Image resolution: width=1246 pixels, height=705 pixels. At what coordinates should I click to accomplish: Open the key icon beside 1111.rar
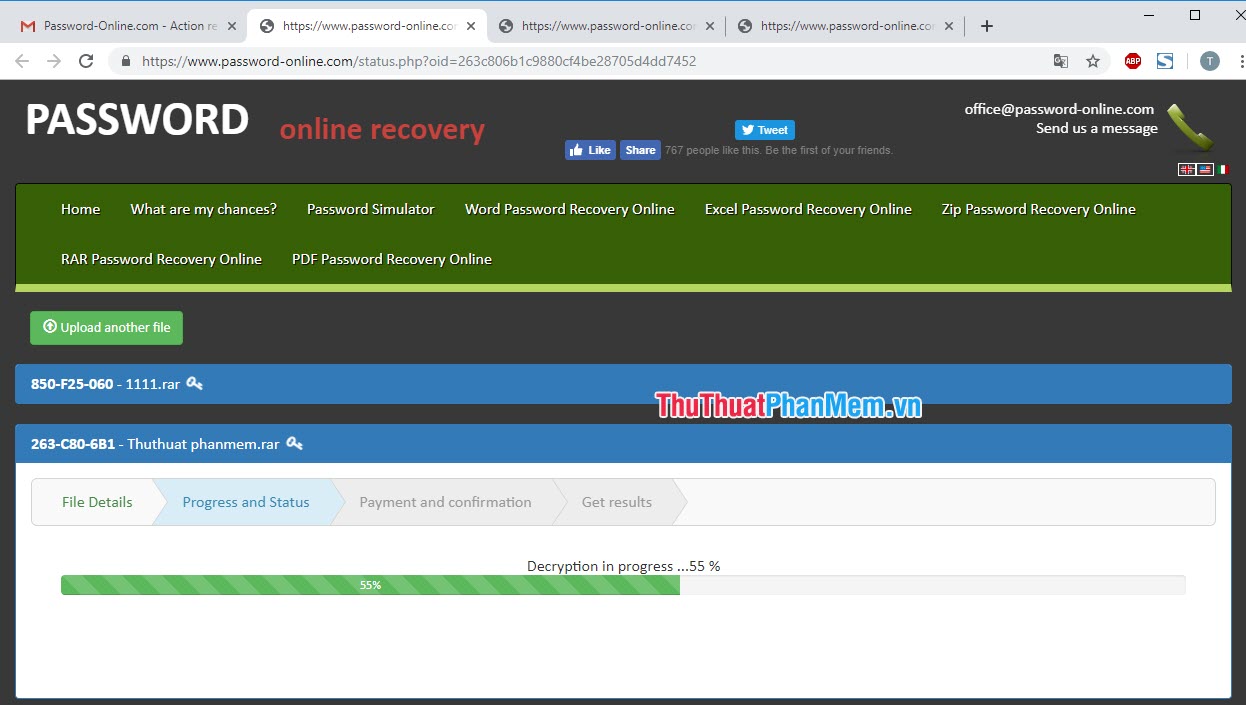point(195,383)
